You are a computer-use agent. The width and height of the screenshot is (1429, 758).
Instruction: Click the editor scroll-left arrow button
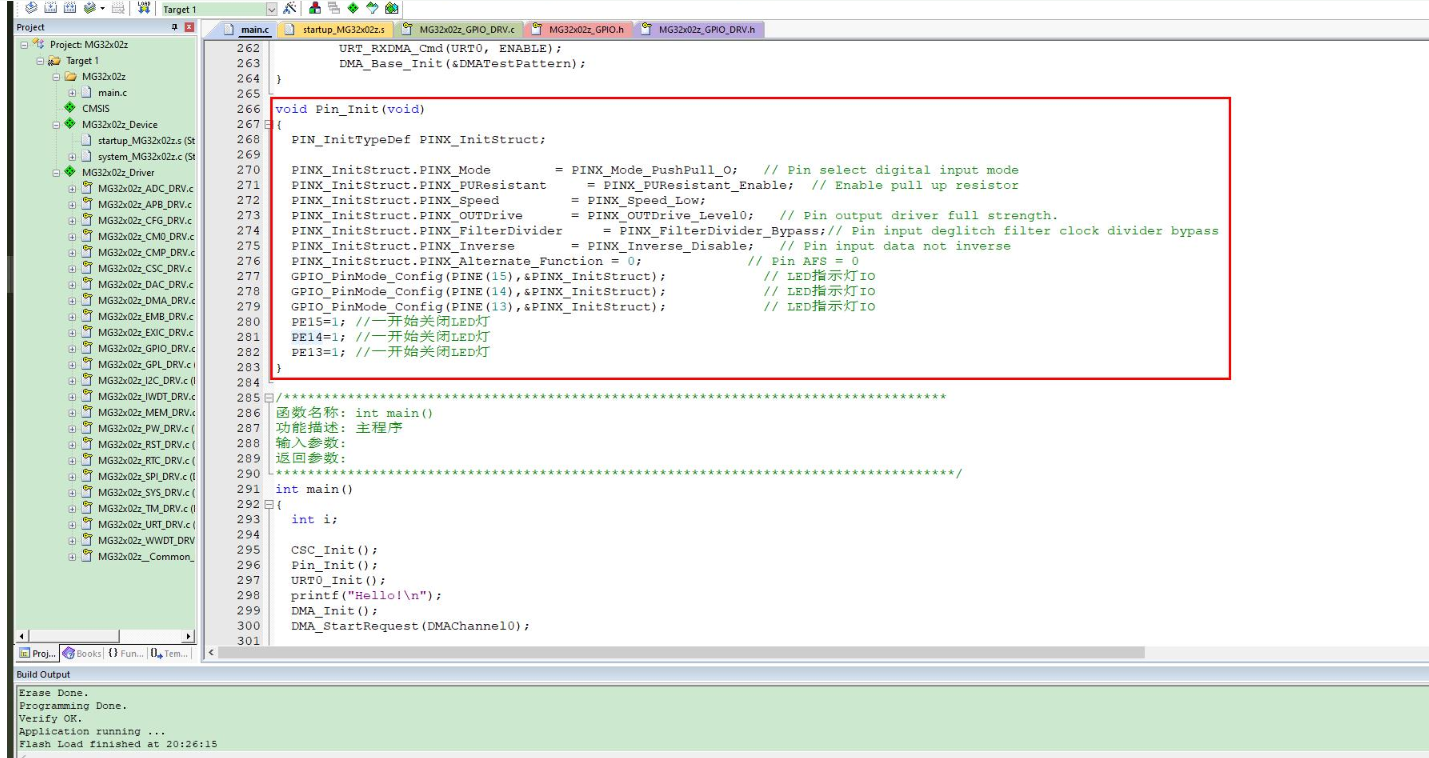click(210, 653)
